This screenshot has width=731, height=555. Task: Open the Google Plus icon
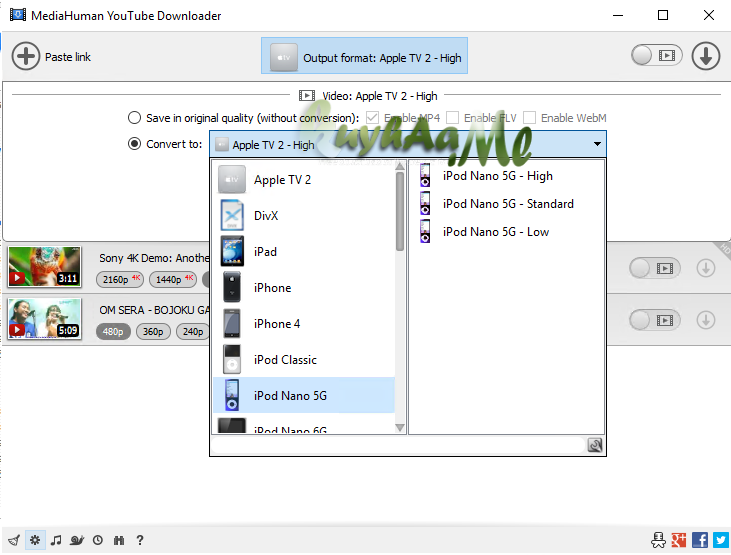coord(679,540)
